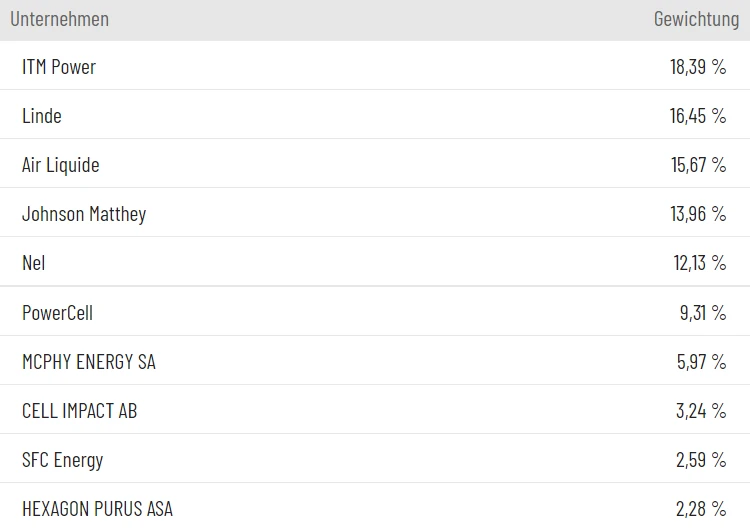This screenshot has width=750, height=531.
Task: Click the 18,39 % weighting value
Action: tap(698, 67)
